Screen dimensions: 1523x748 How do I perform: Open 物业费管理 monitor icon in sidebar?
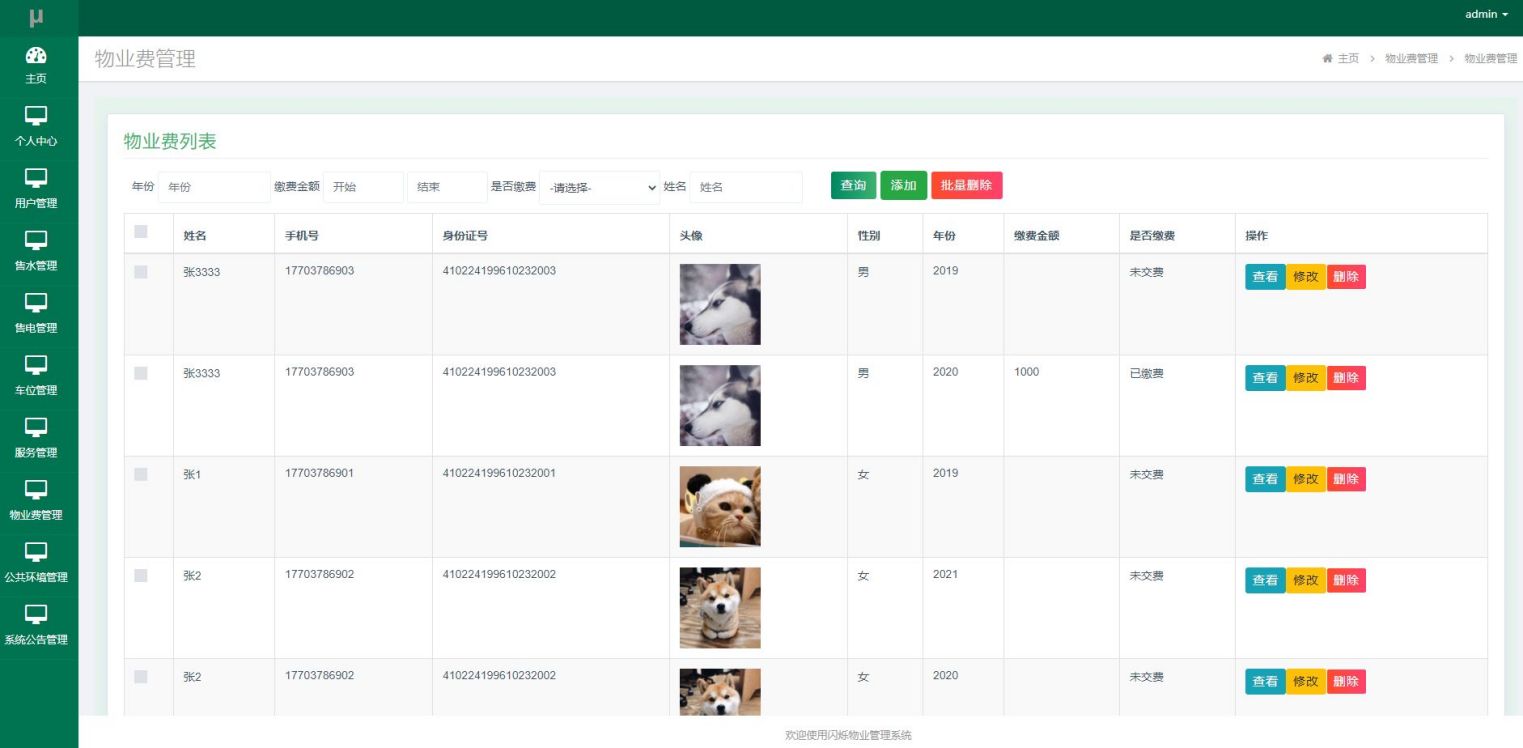pos(36,489)
